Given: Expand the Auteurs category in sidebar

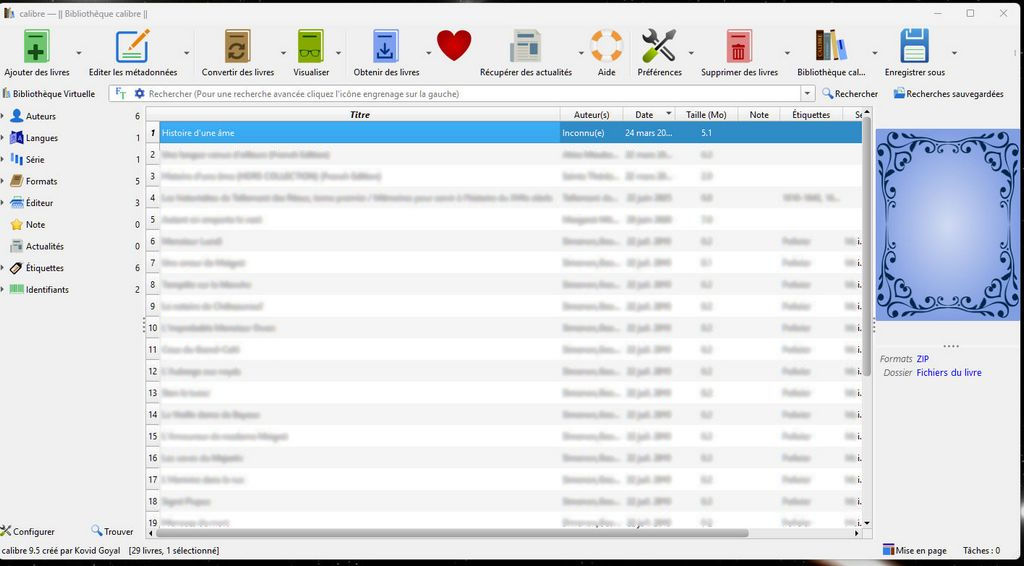Looking at the screenshot, I should point(4,116).
